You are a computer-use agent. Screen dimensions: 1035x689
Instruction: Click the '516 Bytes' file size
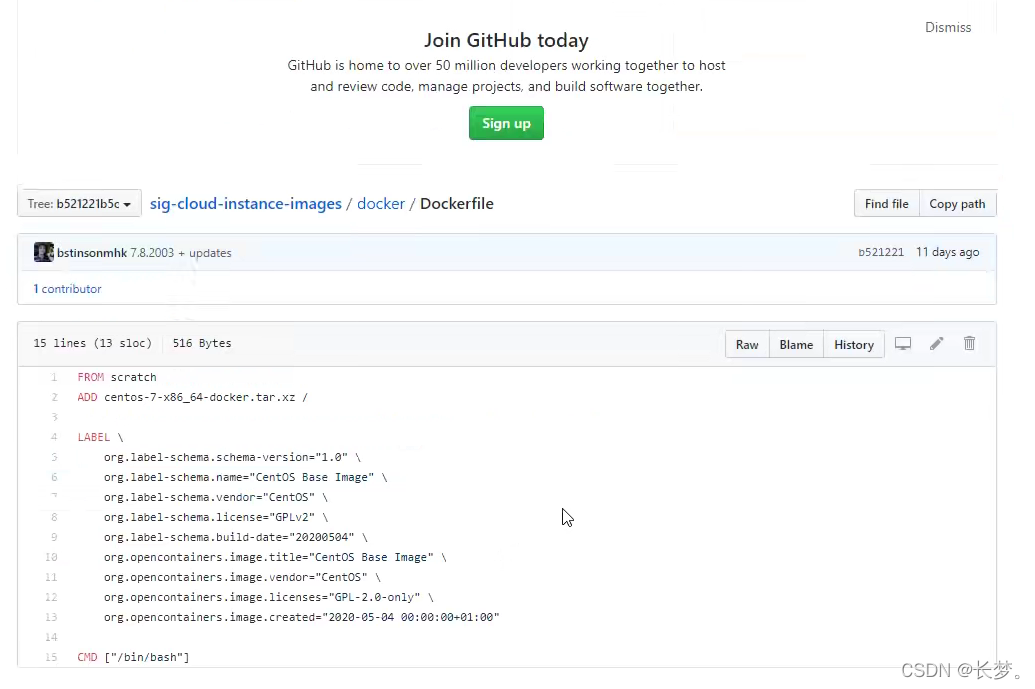click(202, 343)
